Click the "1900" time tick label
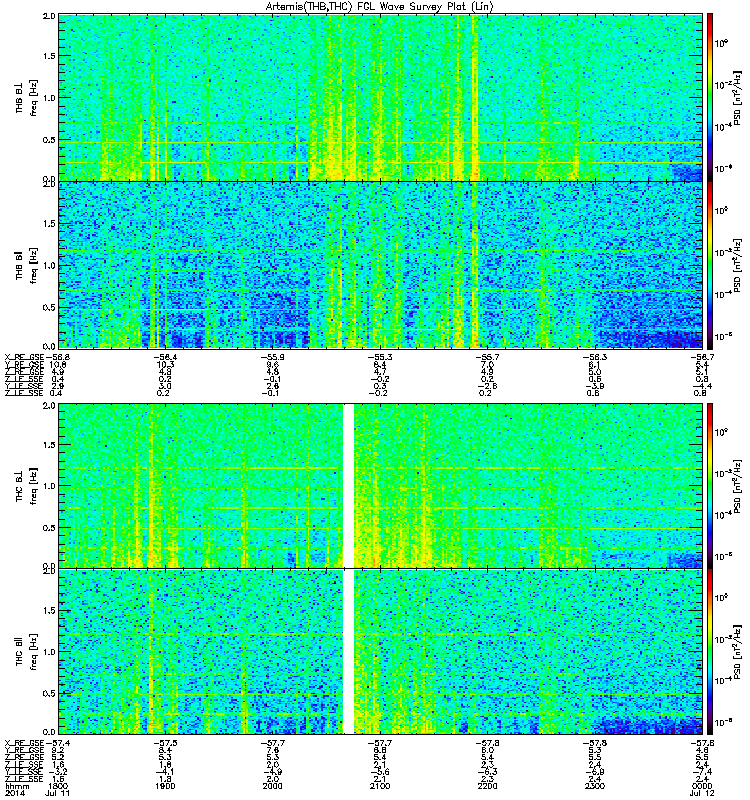 pos(165,786)
